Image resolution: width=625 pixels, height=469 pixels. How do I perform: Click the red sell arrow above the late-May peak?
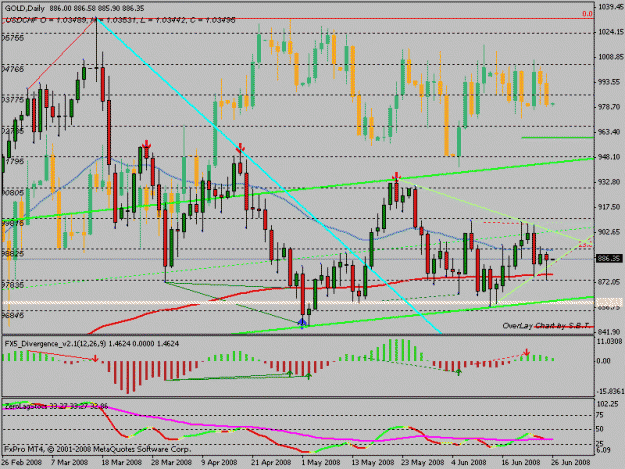pos(396,176)
